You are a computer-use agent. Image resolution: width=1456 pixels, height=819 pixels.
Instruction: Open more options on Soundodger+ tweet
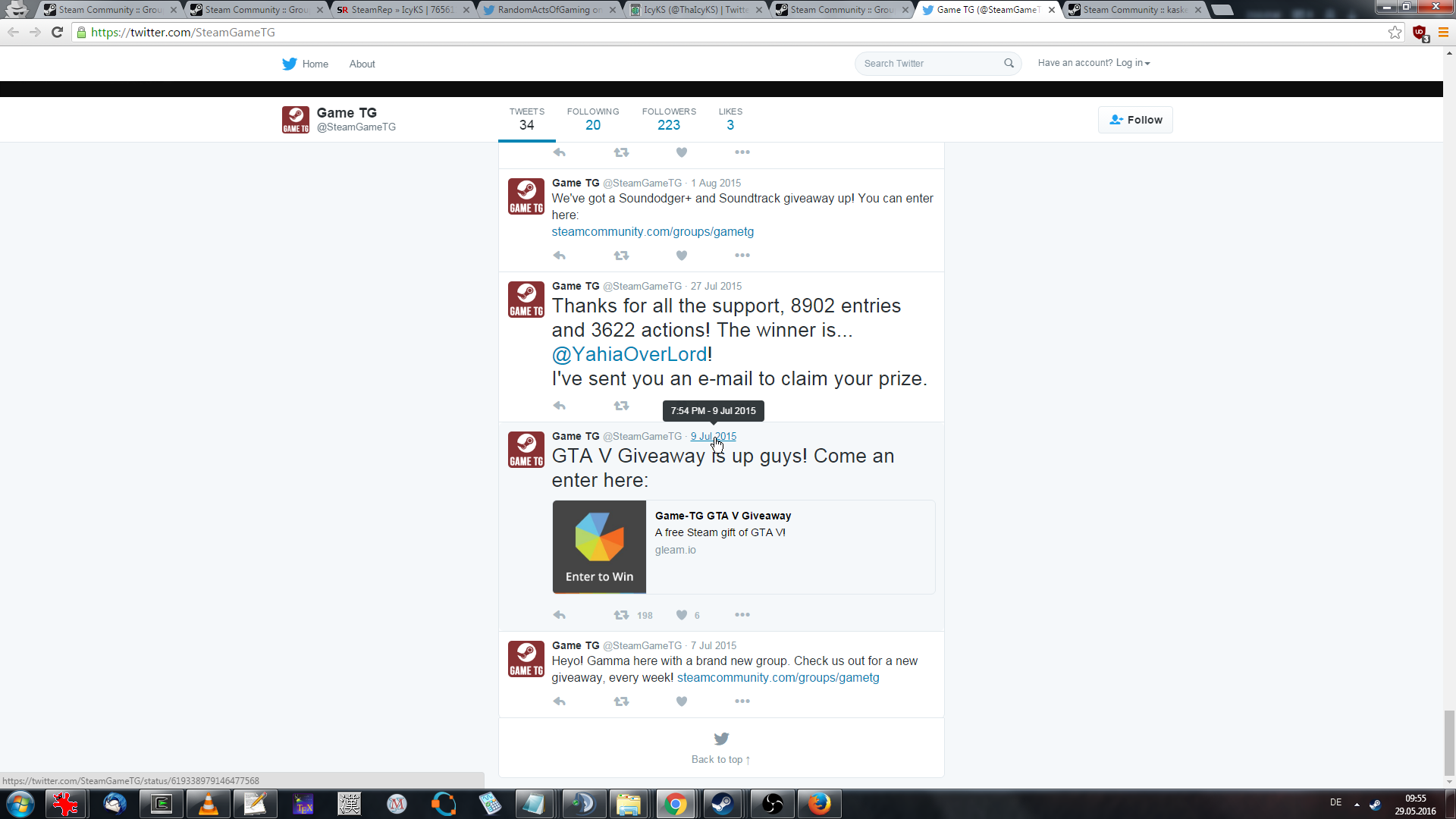[742, 256]
